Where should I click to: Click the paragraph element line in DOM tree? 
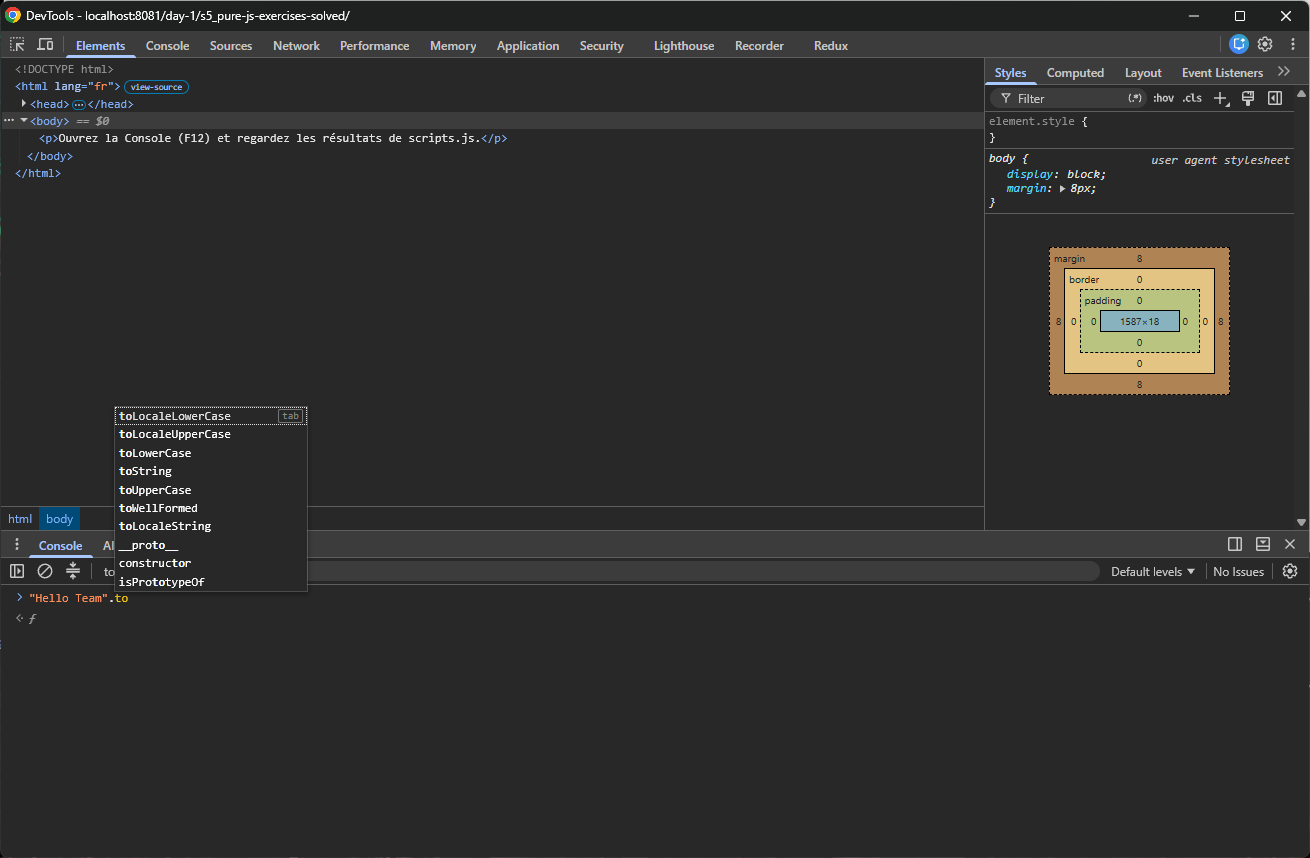click(272, 138)
